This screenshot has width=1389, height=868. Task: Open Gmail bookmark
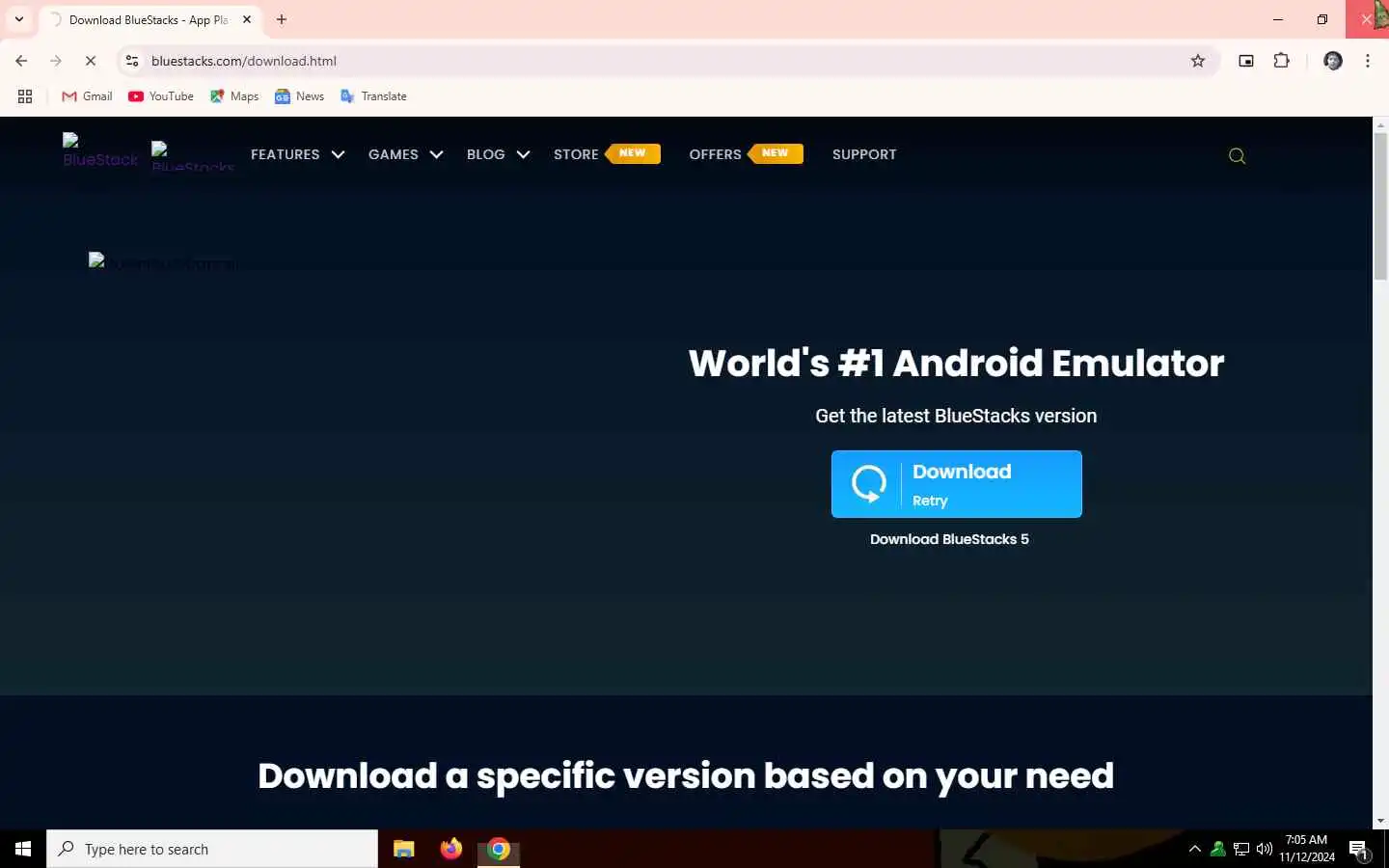click(87, 96)
